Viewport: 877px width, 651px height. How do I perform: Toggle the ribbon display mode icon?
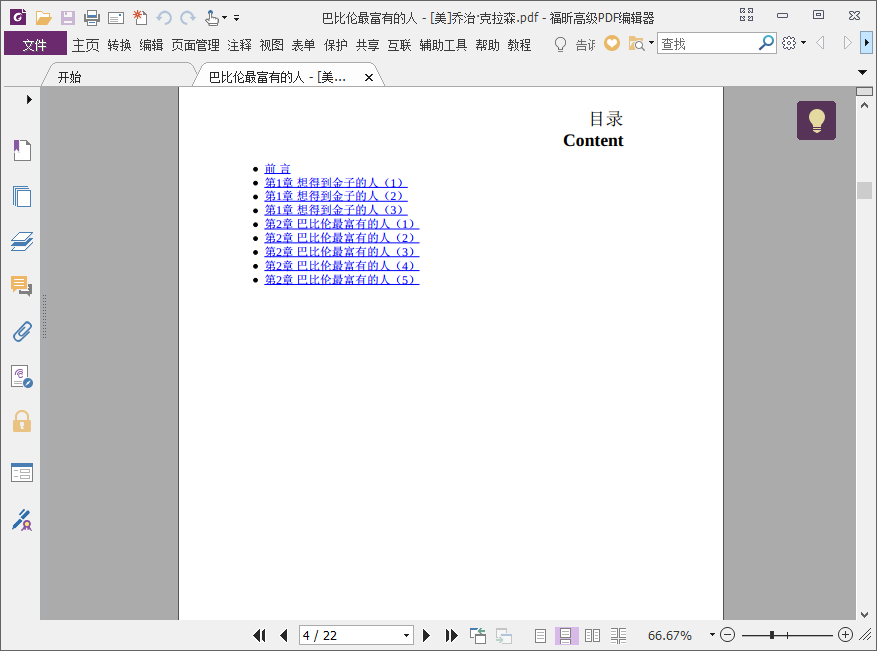point(746,15)
